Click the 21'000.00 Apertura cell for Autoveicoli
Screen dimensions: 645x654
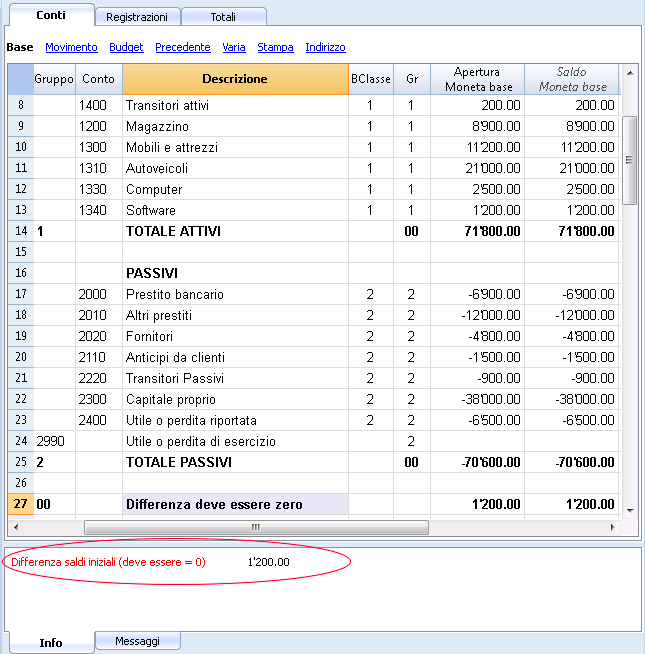click(477, 168)
